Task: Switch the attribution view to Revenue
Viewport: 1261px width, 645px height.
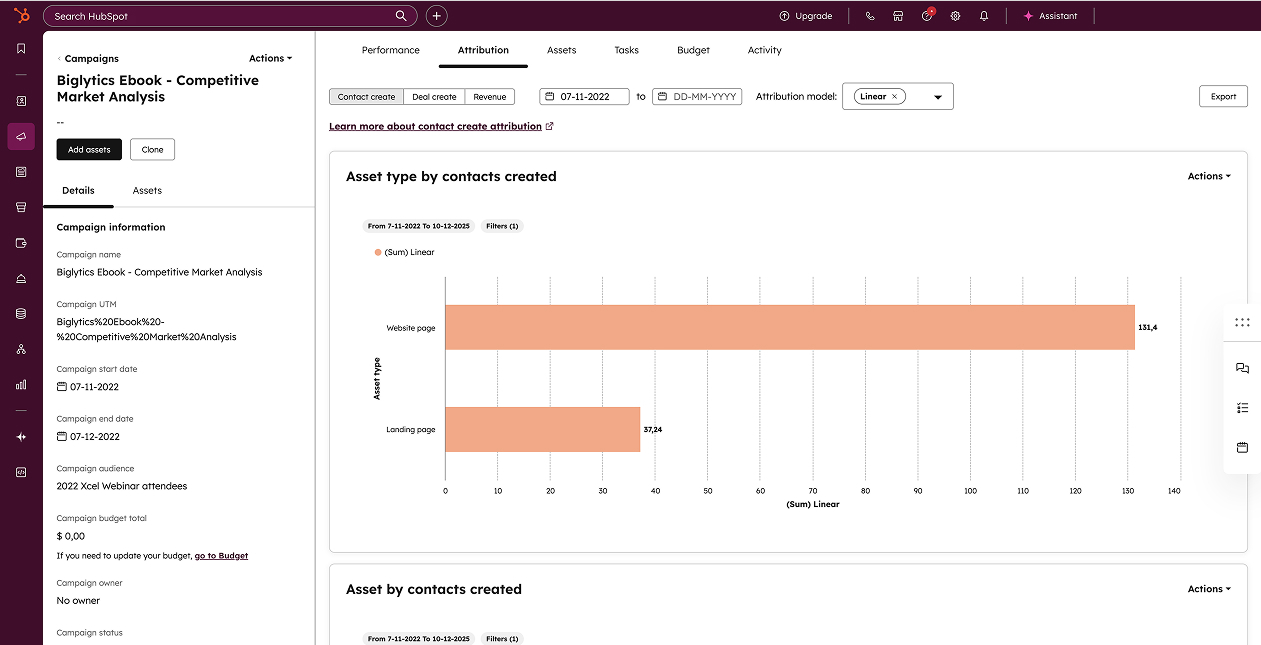Action: click(x=489, y=97)
